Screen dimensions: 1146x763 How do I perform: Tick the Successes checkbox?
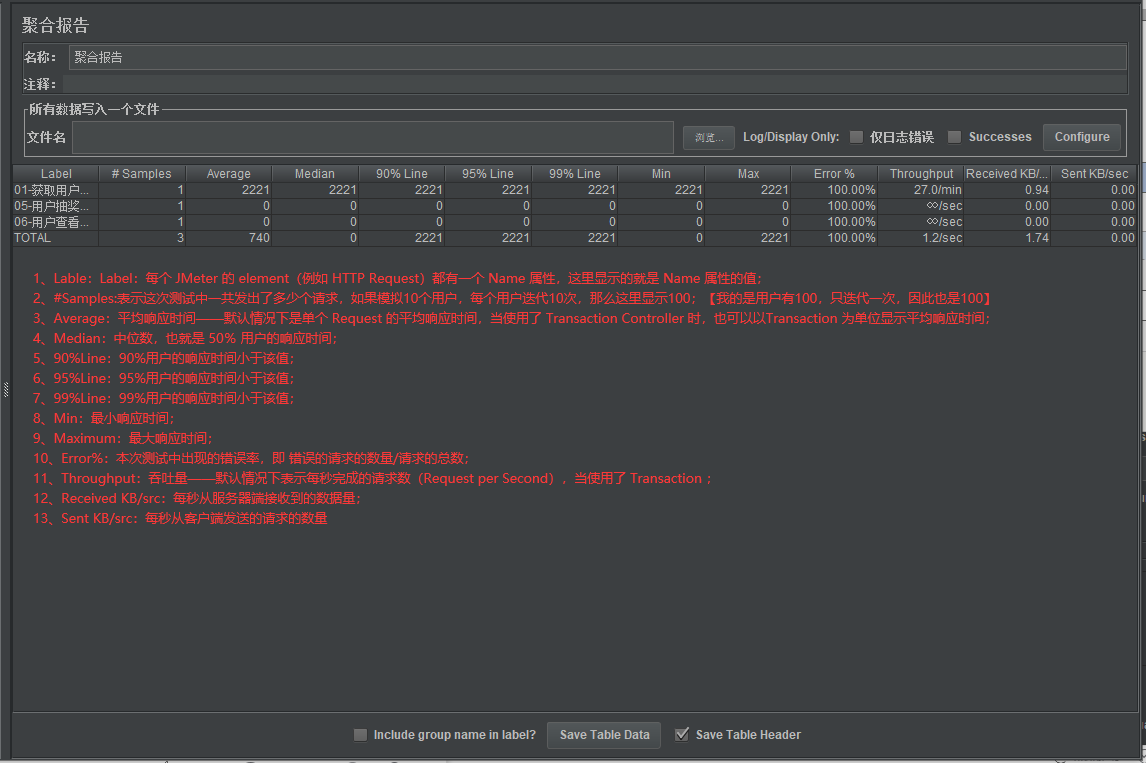(955, 137)
